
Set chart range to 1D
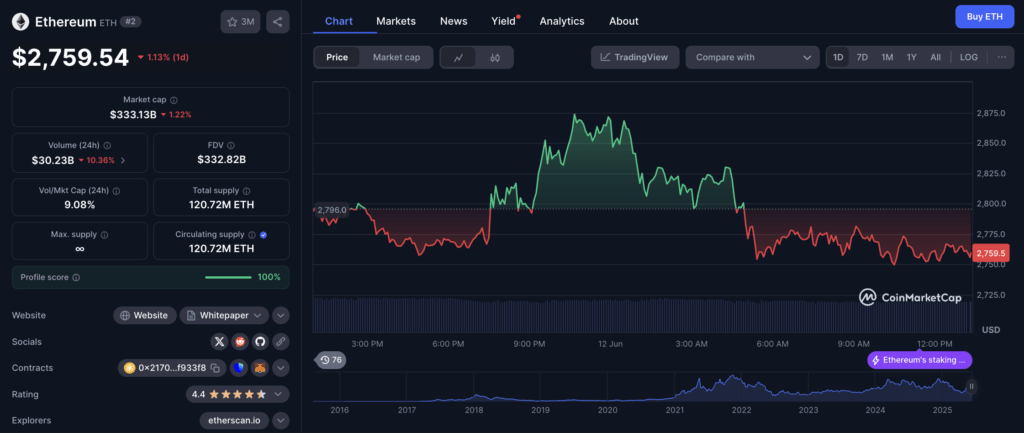point(838,57)
